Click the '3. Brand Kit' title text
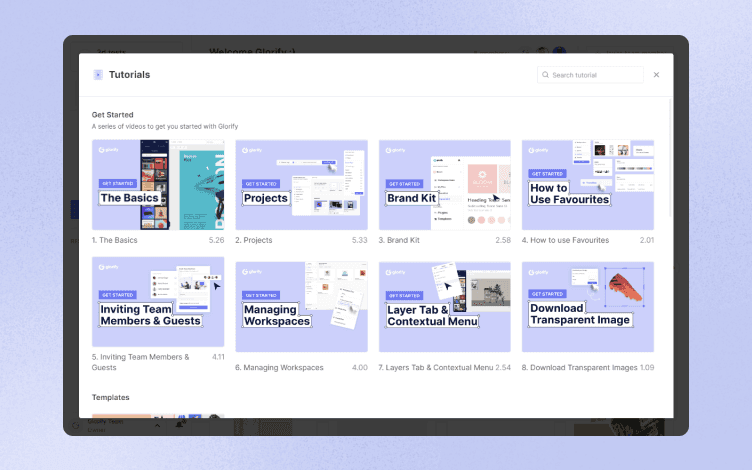This screenshot has width=752, height=470. tap(399, 240)
